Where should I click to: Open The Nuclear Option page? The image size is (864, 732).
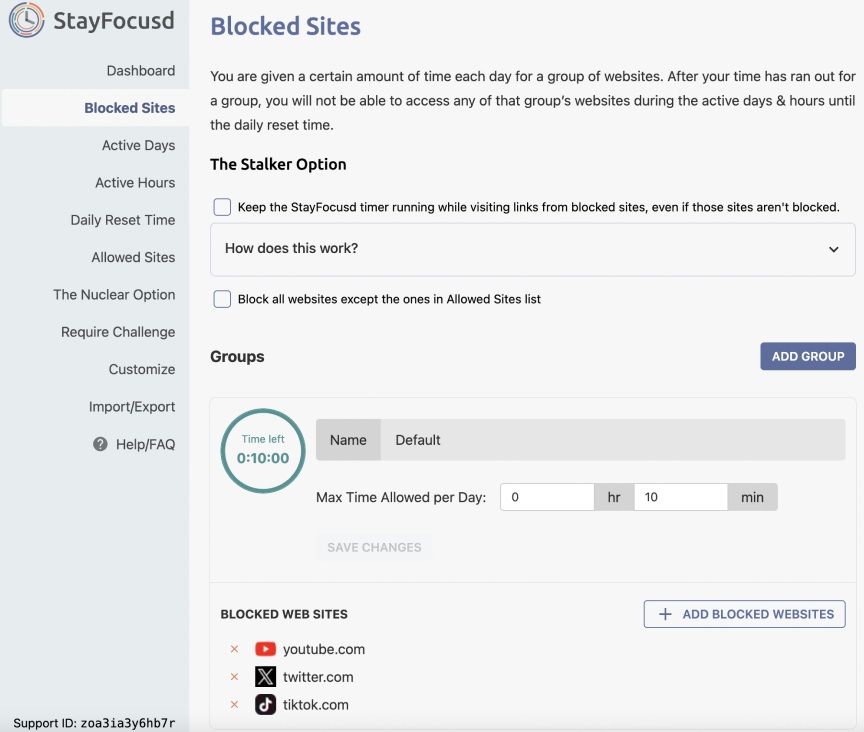(x=114, y=295)
